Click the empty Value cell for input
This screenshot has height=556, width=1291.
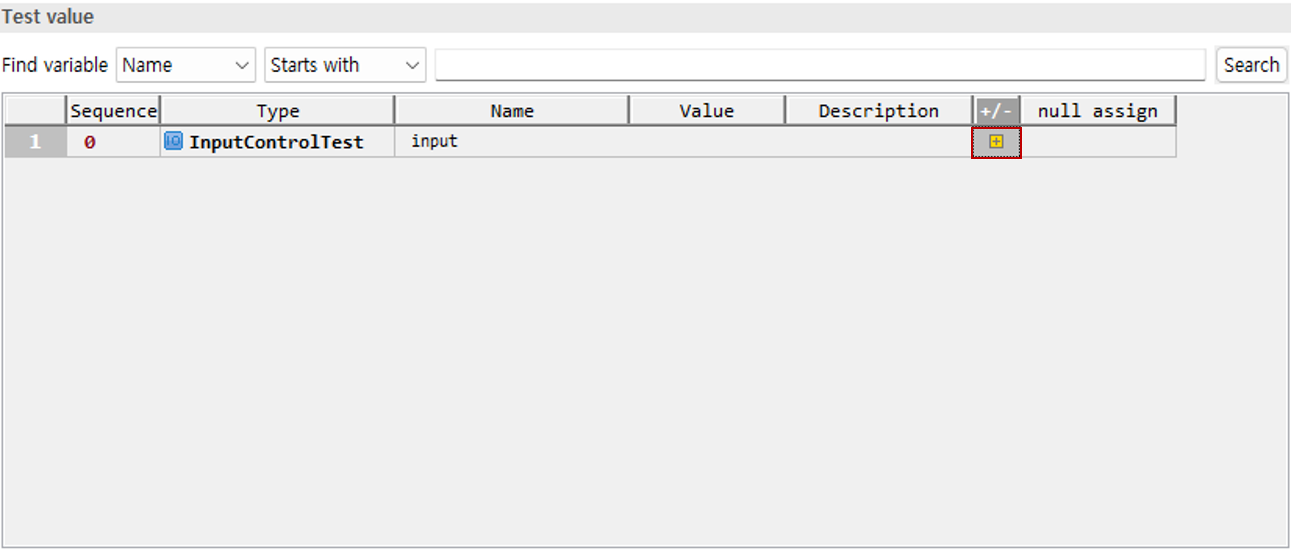point(707,142)
